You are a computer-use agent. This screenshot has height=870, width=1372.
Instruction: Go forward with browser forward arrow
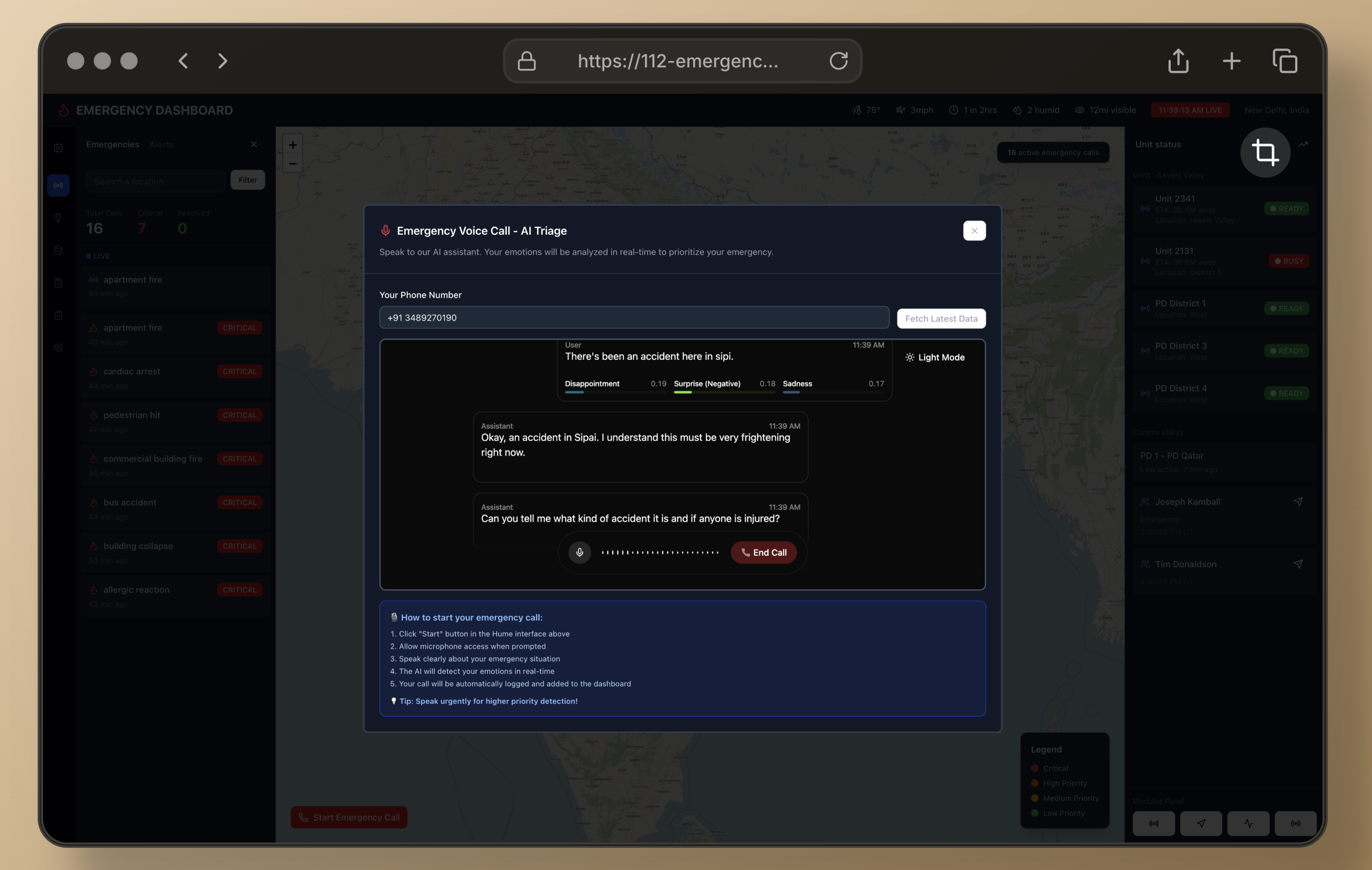223,61
